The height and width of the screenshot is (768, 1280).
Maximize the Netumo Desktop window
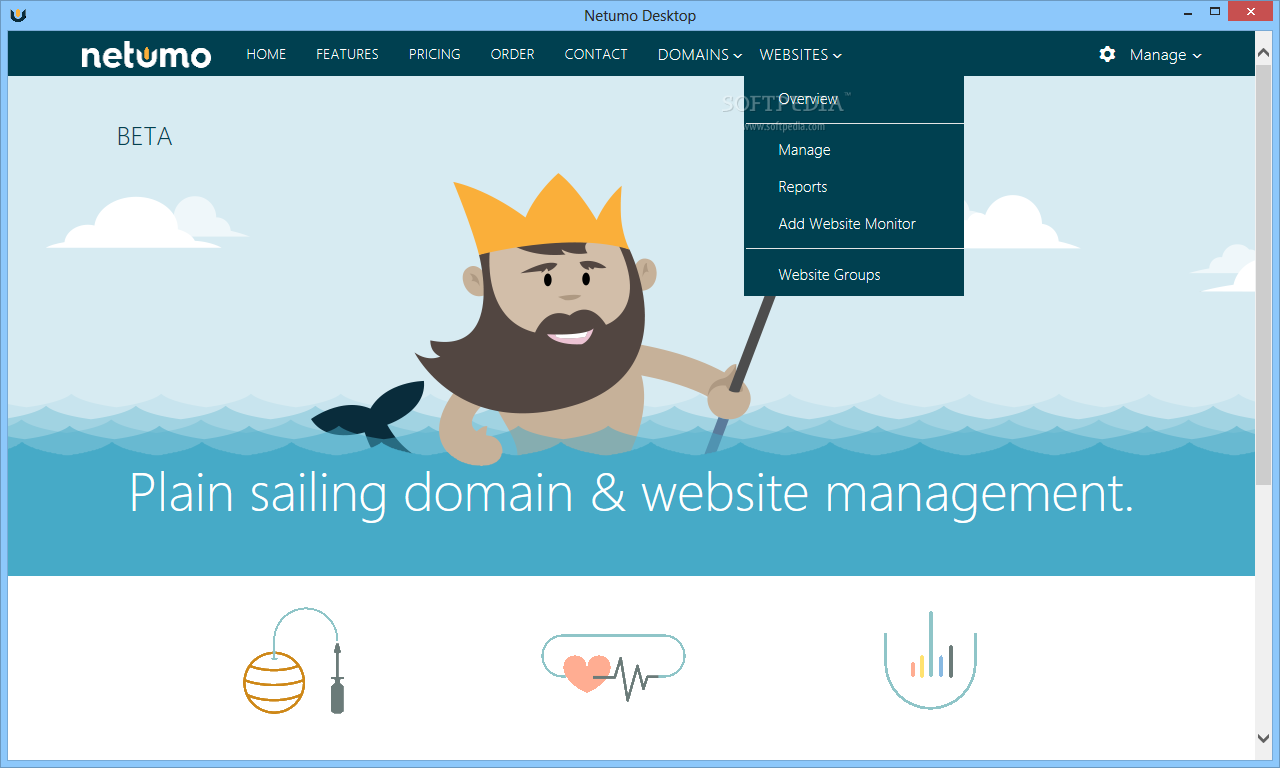pos(1215,12)
